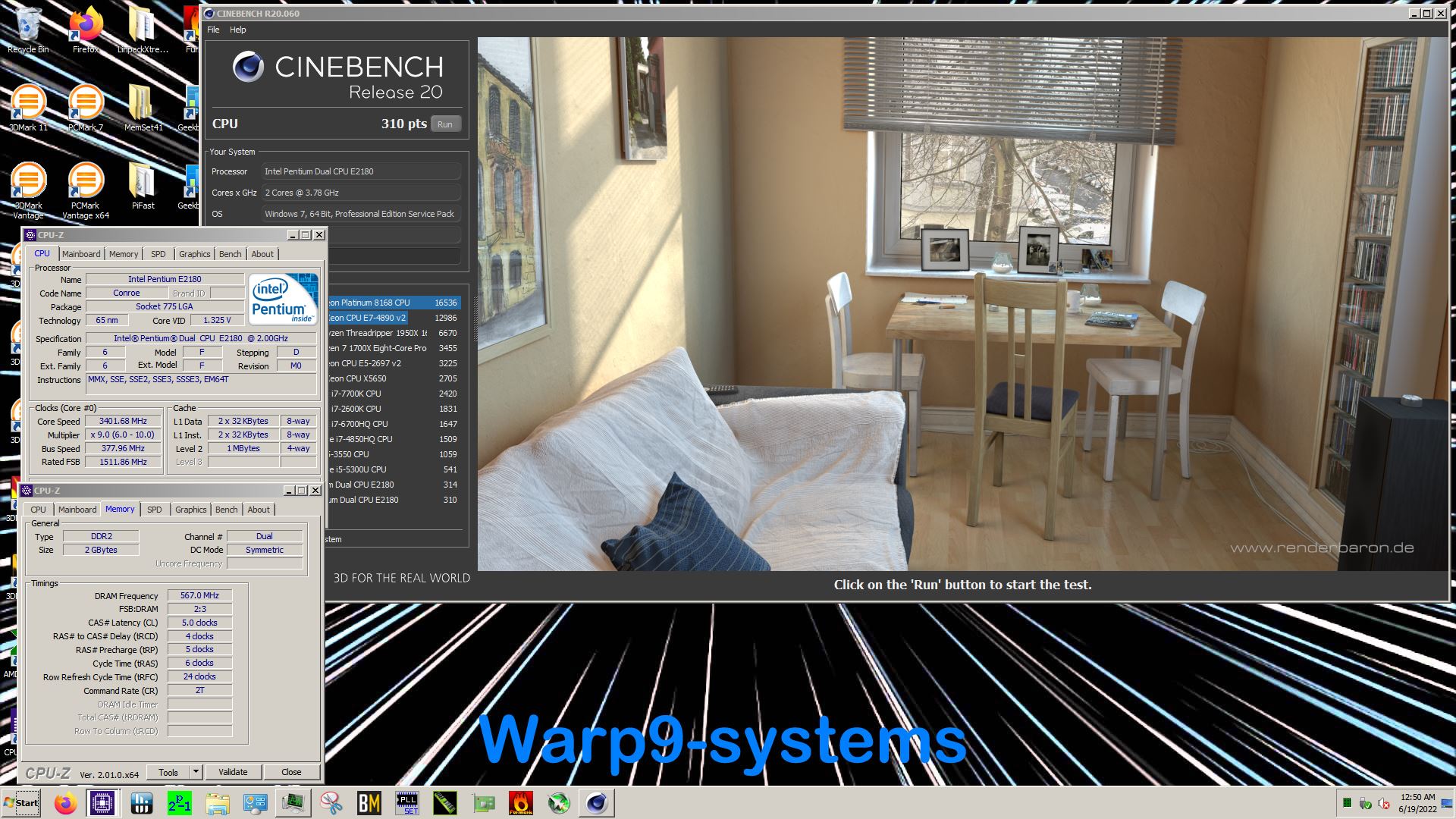Open the Task Manager taskbar icon
Screen dimensions: 1456x819
[x=293, y=803]
